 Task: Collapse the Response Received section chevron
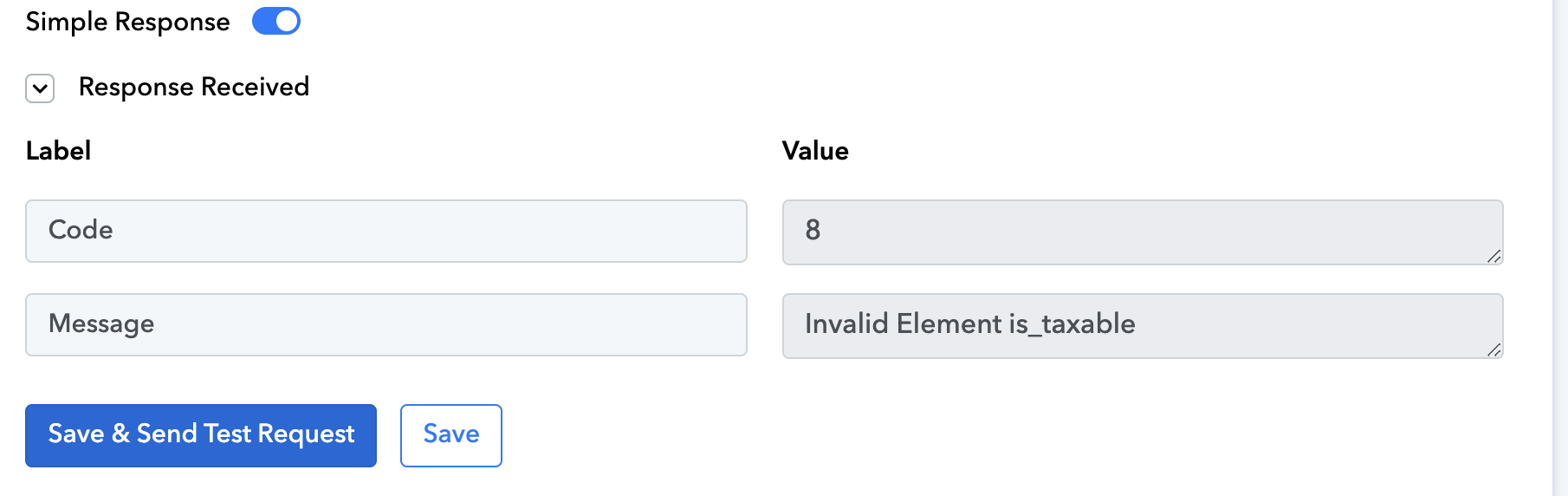pyautogui.click(x=40, y=88)
